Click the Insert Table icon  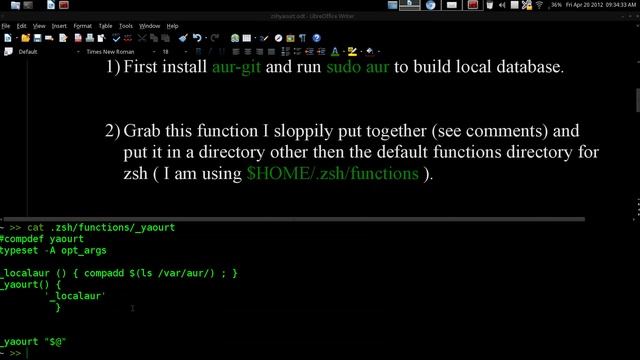[x=247, y=38]
